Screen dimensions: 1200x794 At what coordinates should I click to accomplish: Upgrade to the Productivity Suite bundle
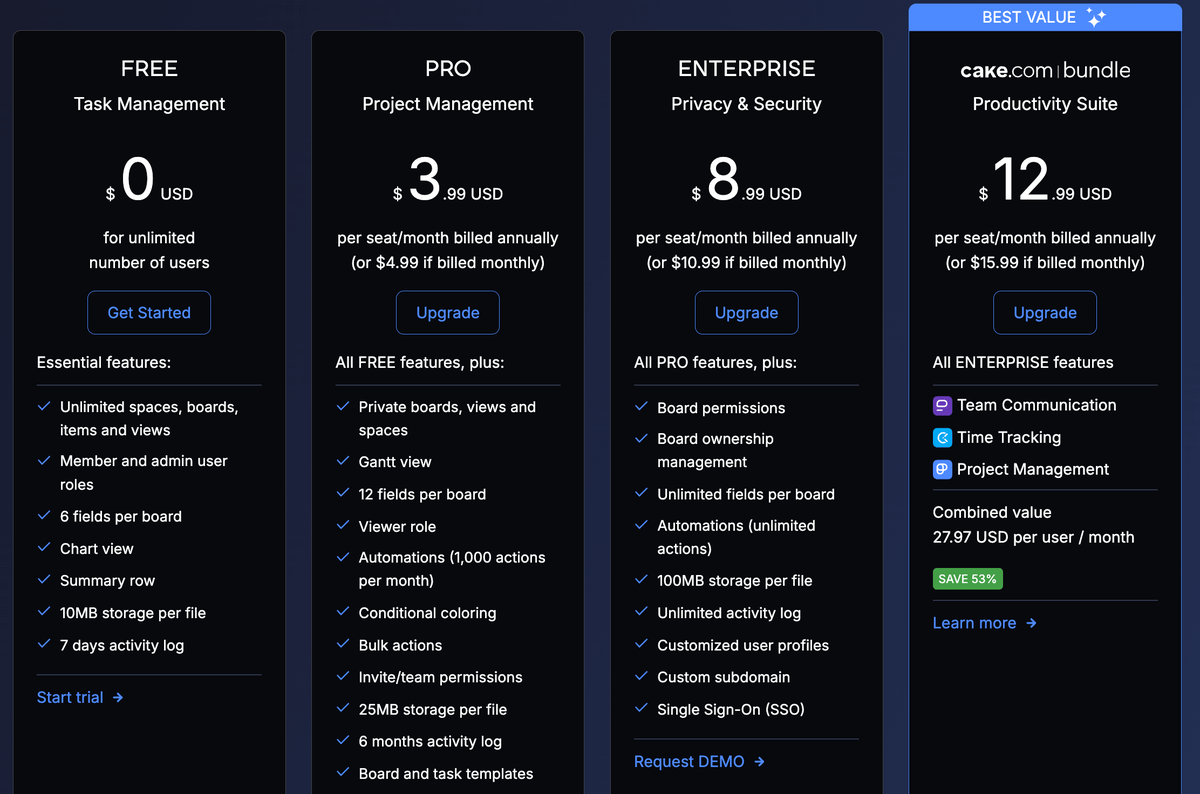(1044, 313)
